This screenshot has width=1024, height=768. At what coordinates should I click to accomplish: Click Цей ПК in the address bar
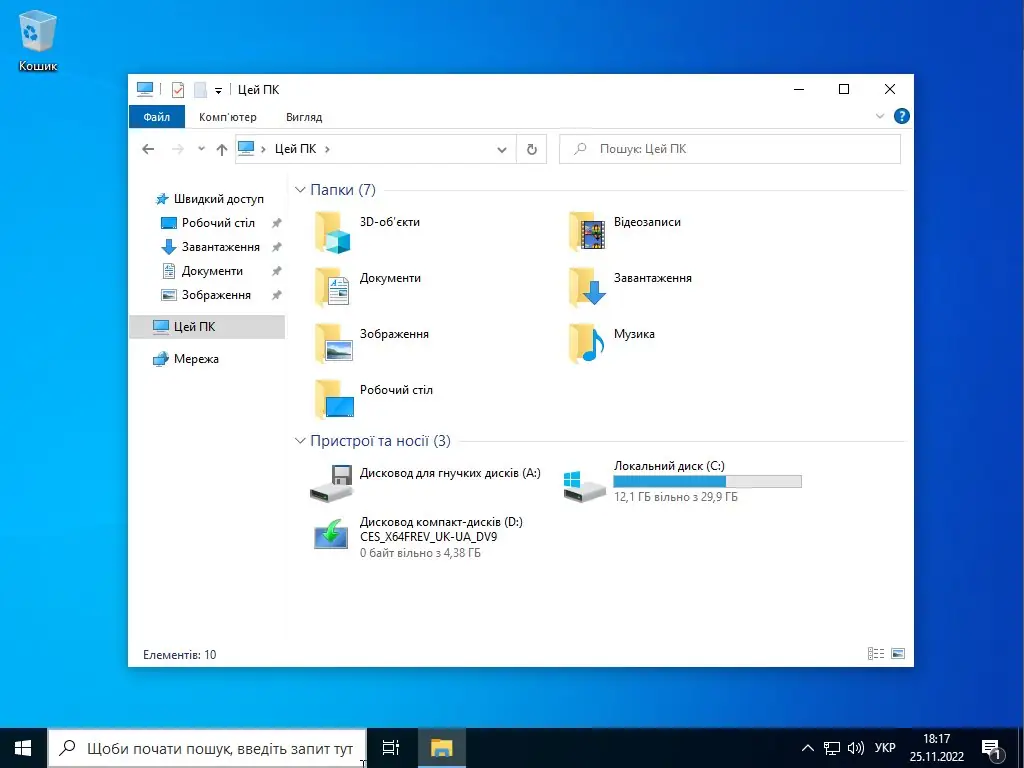(x=295, y=149)
